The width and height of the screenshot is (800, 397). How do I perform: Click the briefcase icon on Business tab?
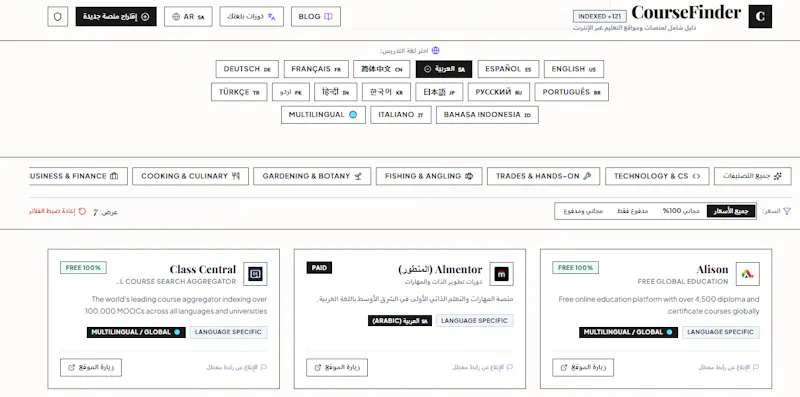pos(114,176)
